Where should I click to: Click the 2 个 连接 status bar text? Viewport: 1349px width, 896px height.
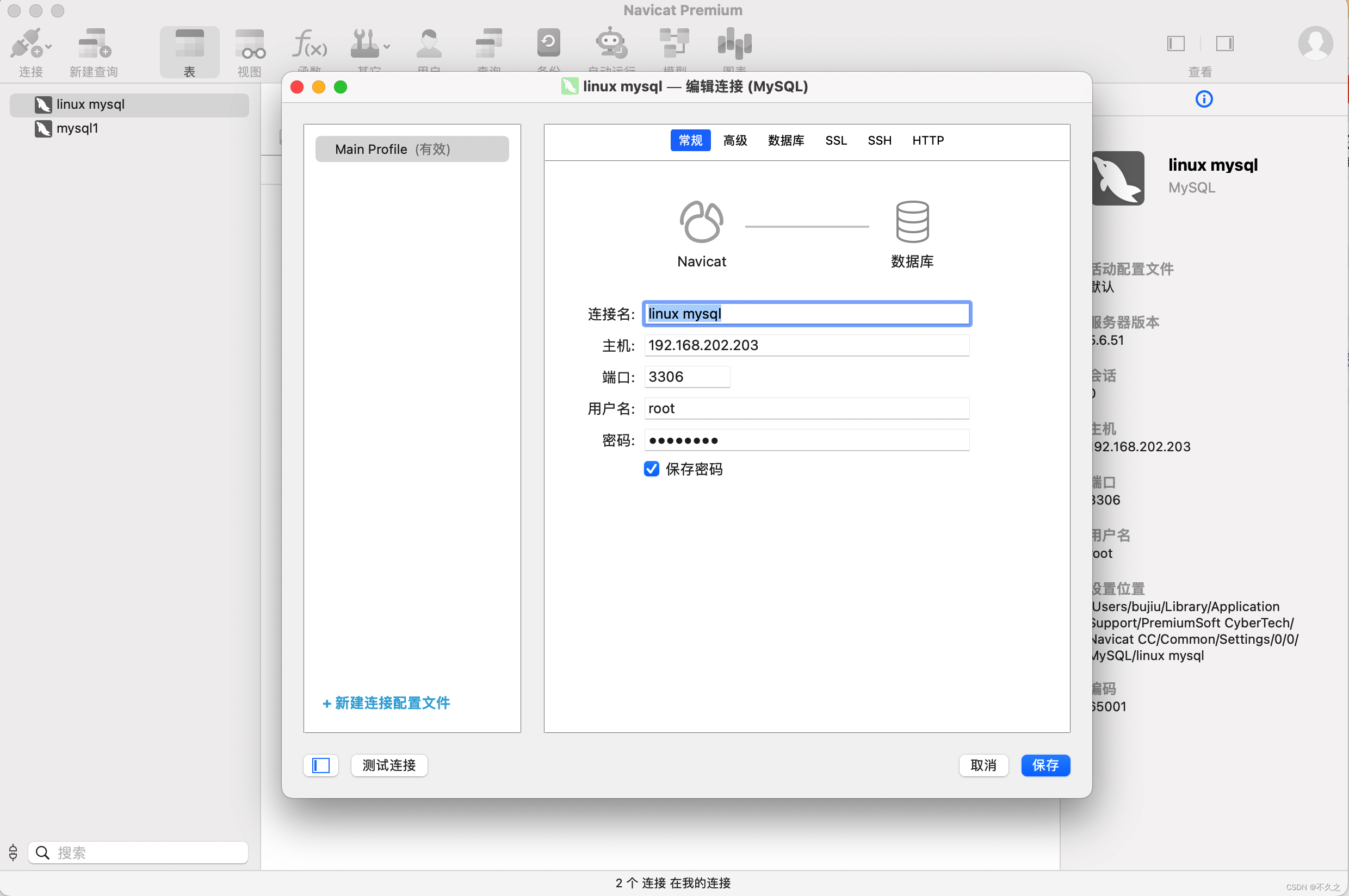tap(673, 883)
